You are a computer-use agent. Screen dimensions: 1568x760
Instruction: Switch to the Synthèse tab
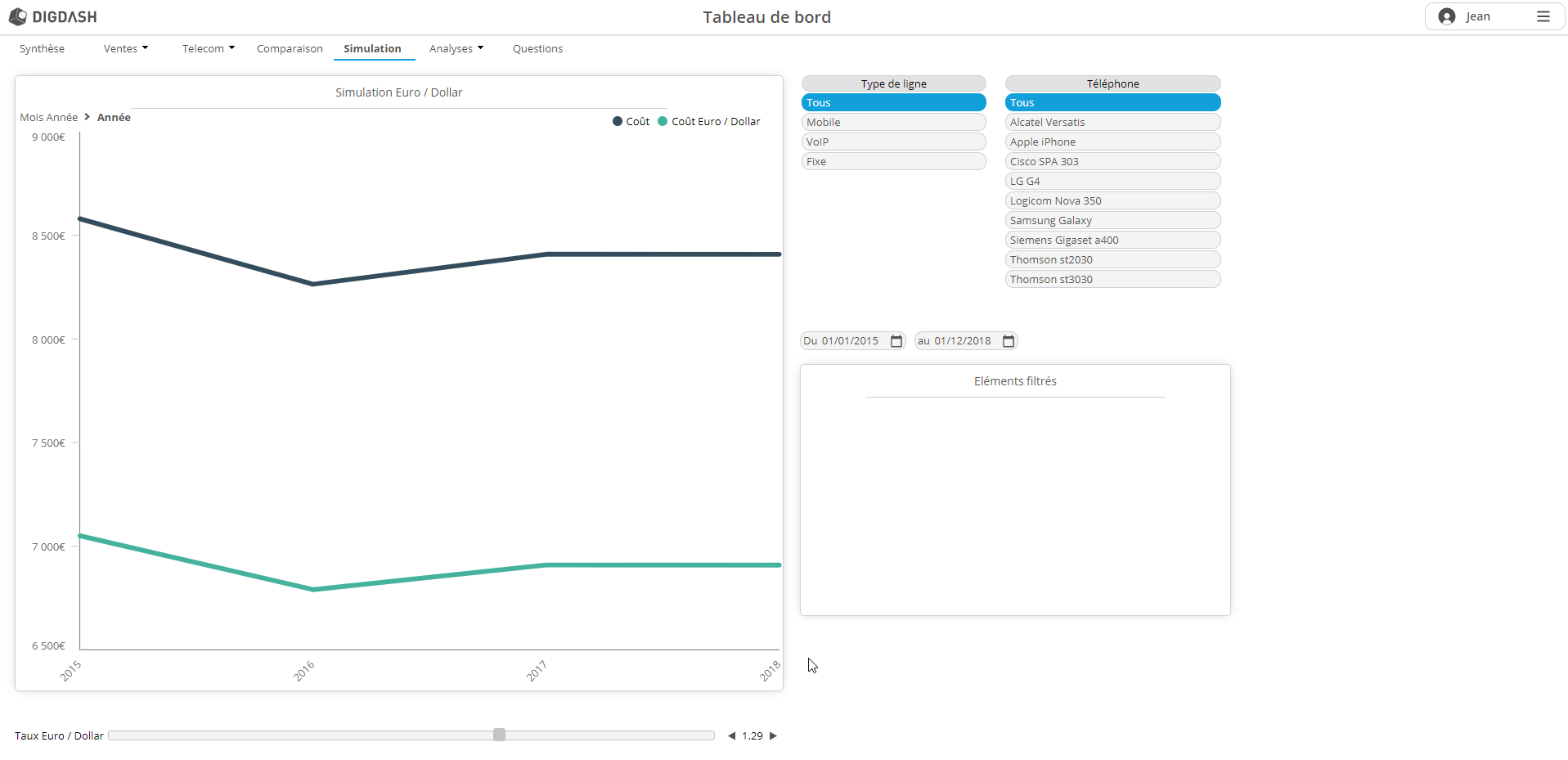pyautogui.click(x=42, y=48)
